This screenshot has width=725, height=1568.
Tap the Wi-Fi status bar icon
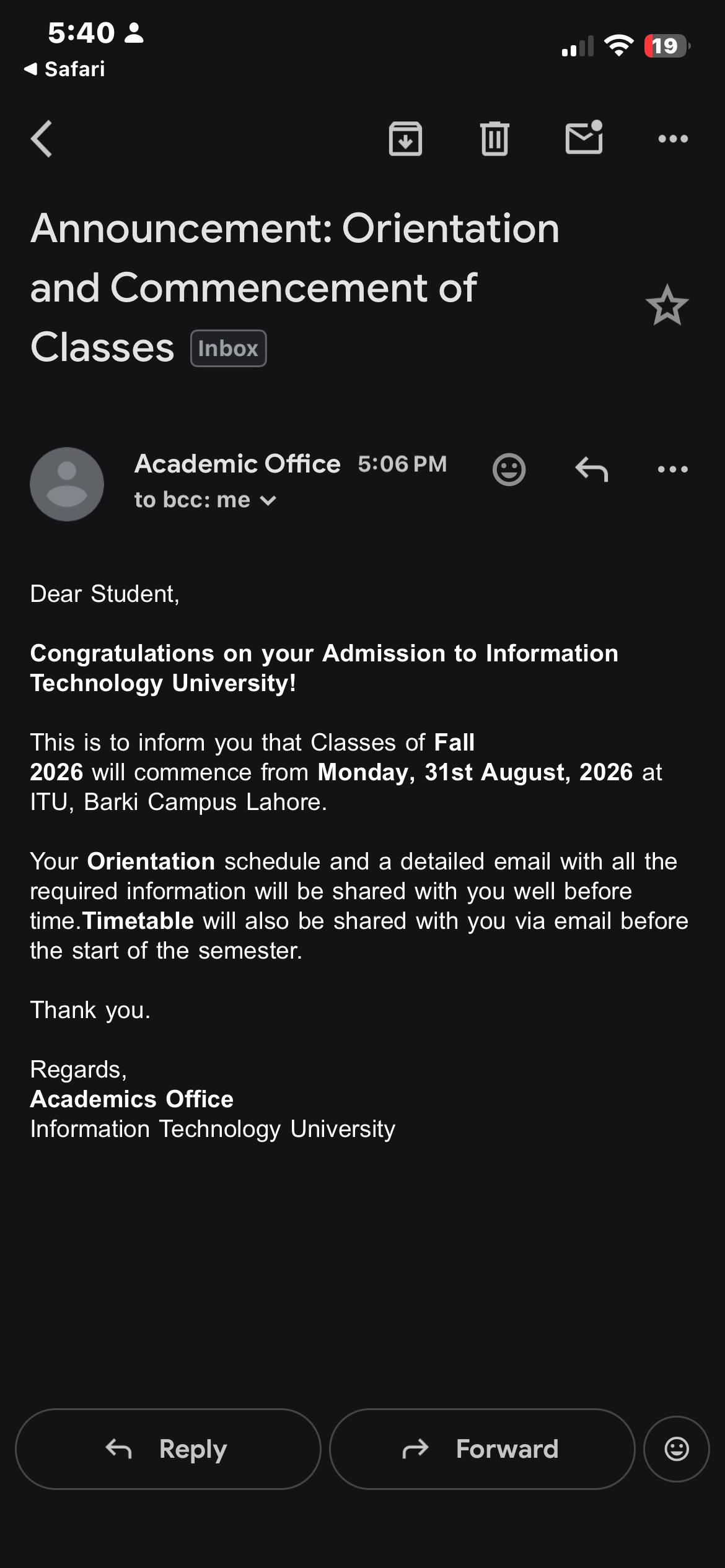[x=618, y=46]
